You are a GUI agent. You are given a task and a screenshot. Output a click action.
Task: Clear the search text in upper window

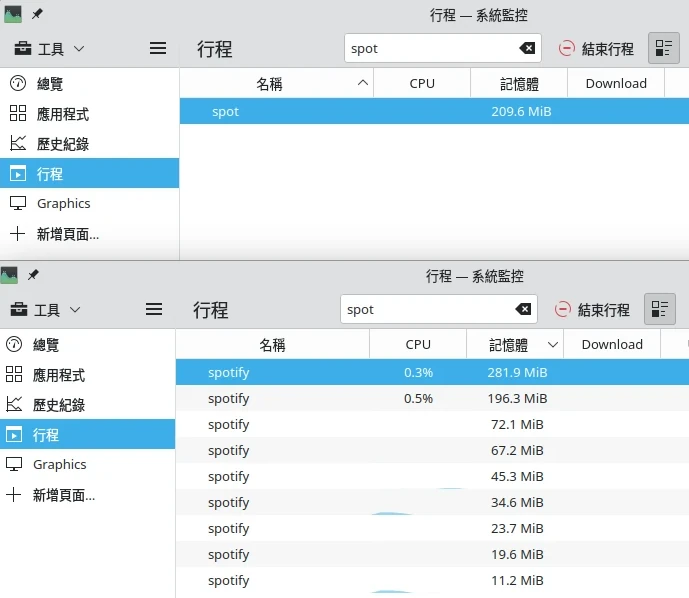[x=527, y=48]
